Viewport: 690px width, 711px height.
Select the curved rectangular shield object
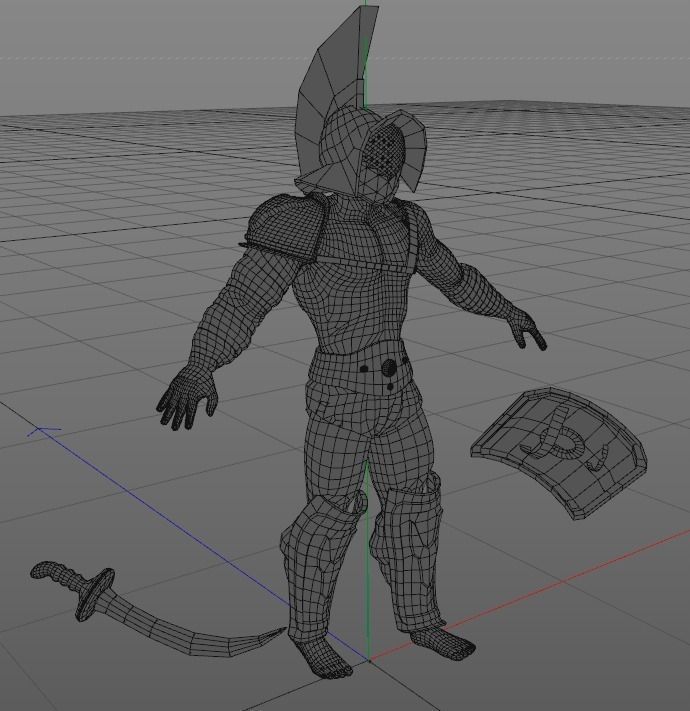559,453
